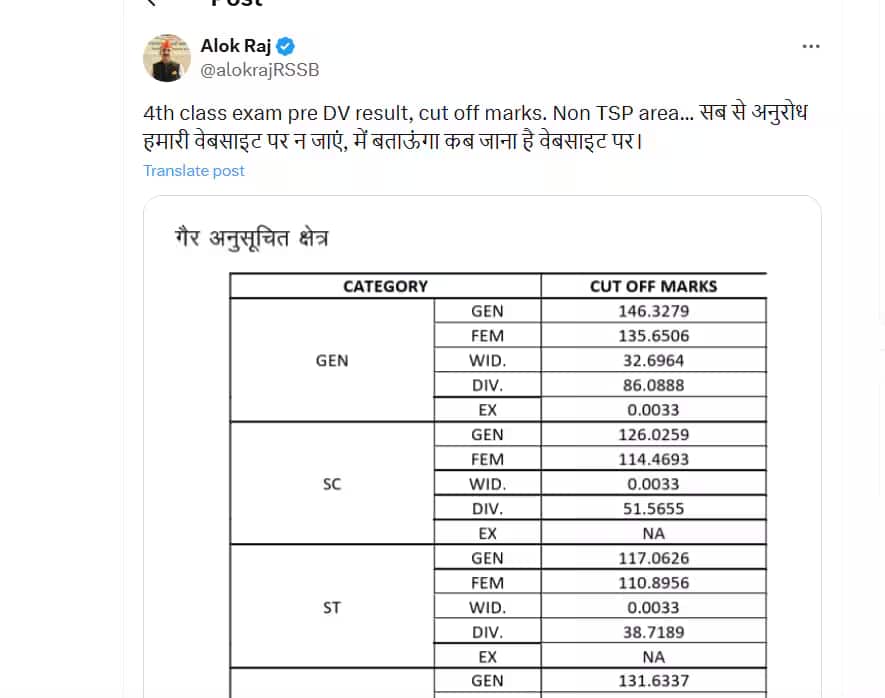Click the 38.7189 cut off cell
This screenshot has width=885, height=698.
(x=653, y=632)
